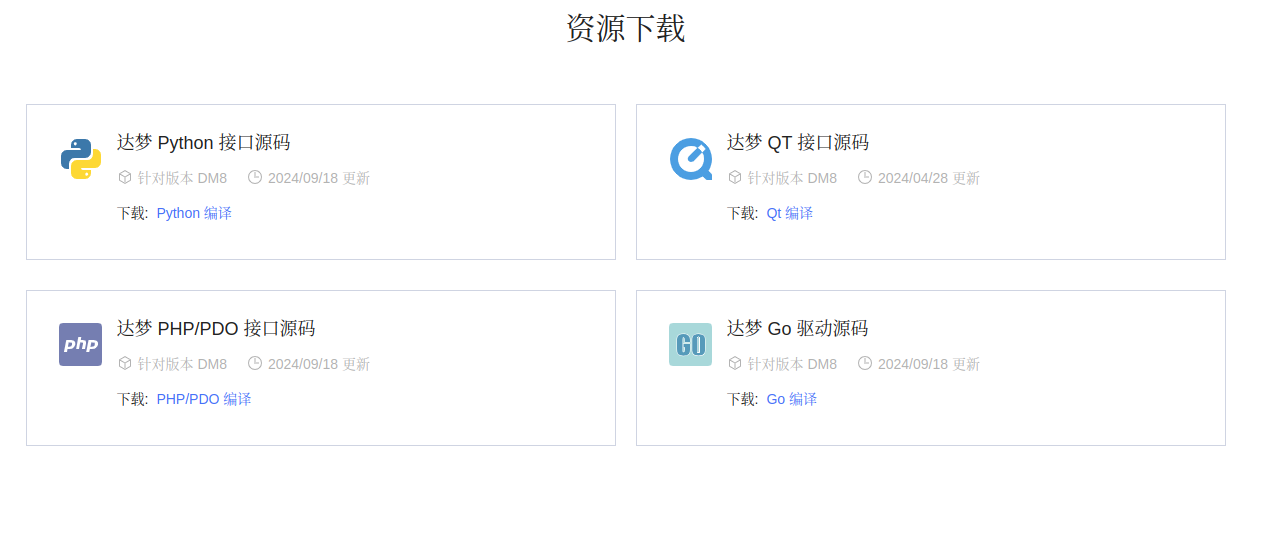Image resolution: width=1262 pixels, height=538 pixels.
Task: Click "针对版本 DM8" in the Go card
Action: tap(792, 364)
